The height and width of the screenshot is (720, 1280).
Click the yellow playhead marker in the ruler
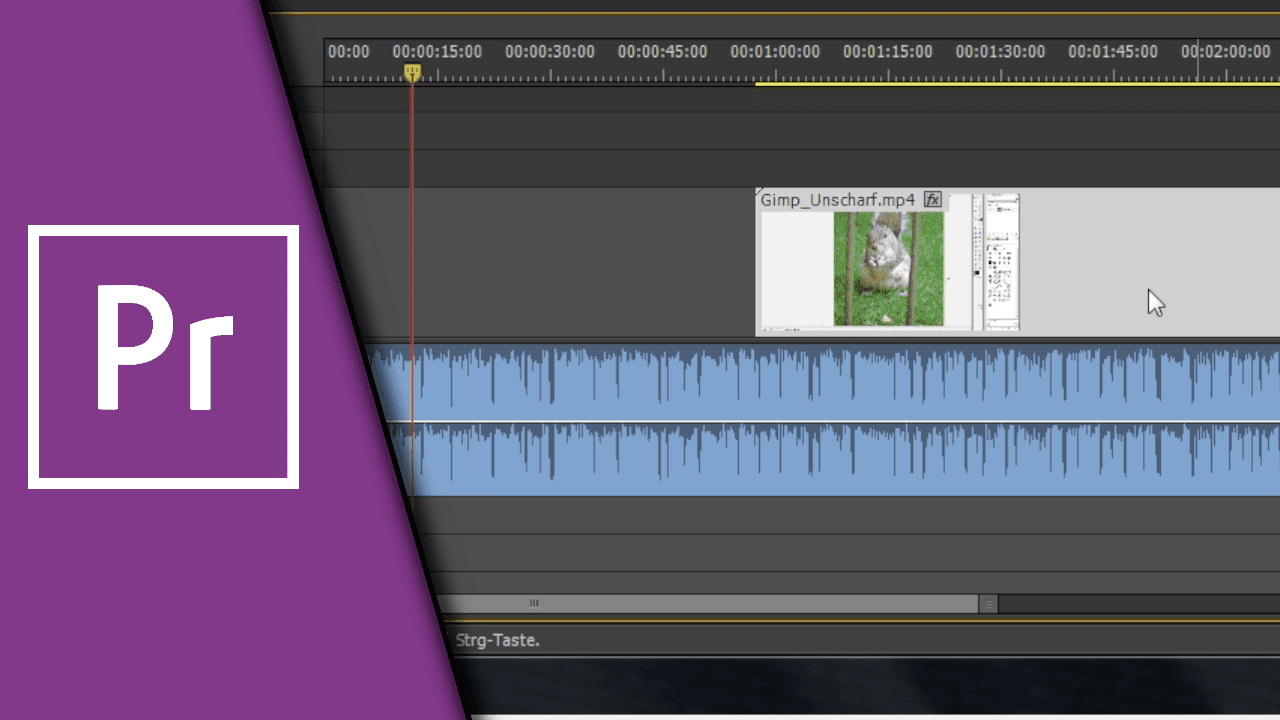tap(412, 72)
